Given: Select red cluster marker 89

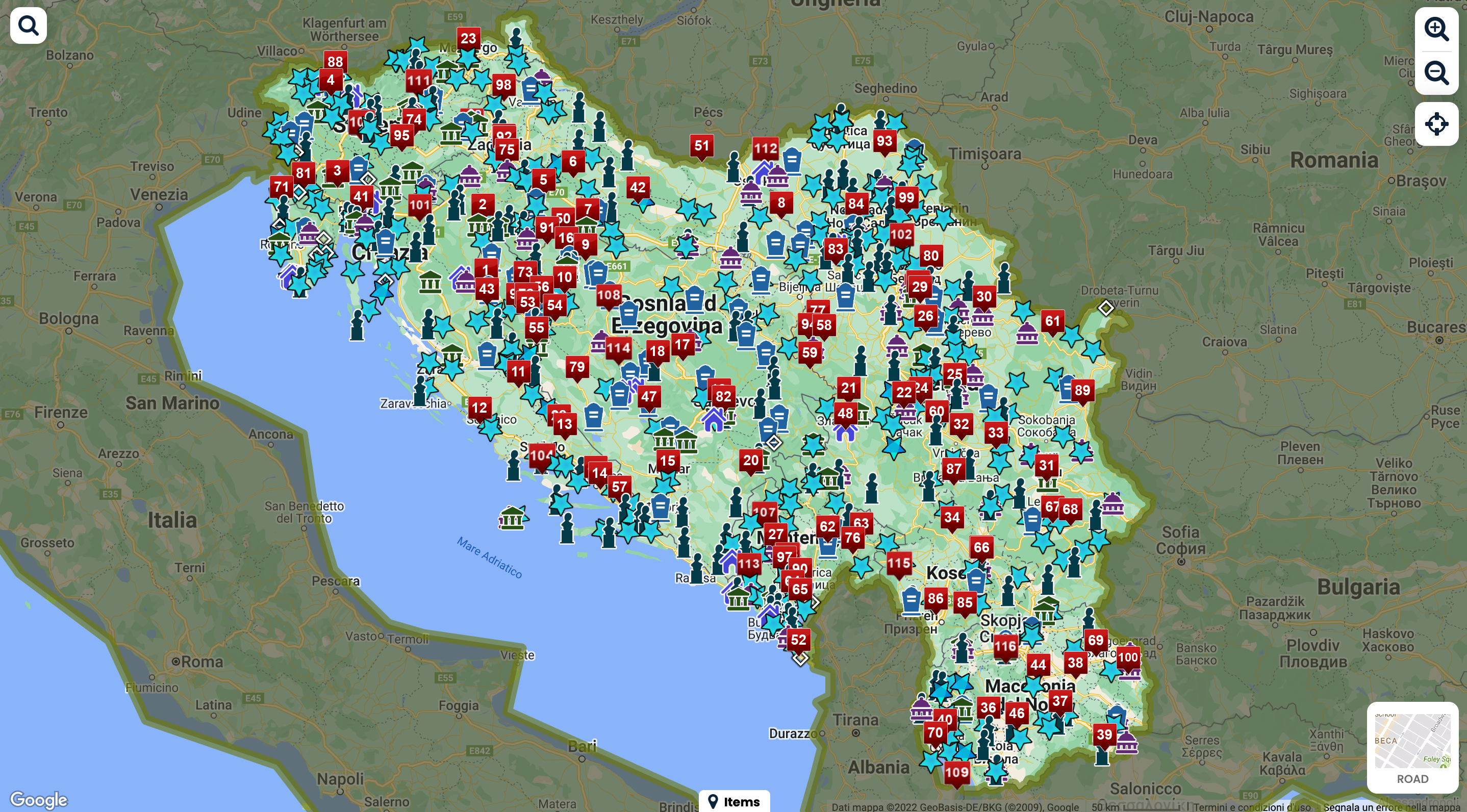Looking at the screenshot, I should tap(1082, 392).
